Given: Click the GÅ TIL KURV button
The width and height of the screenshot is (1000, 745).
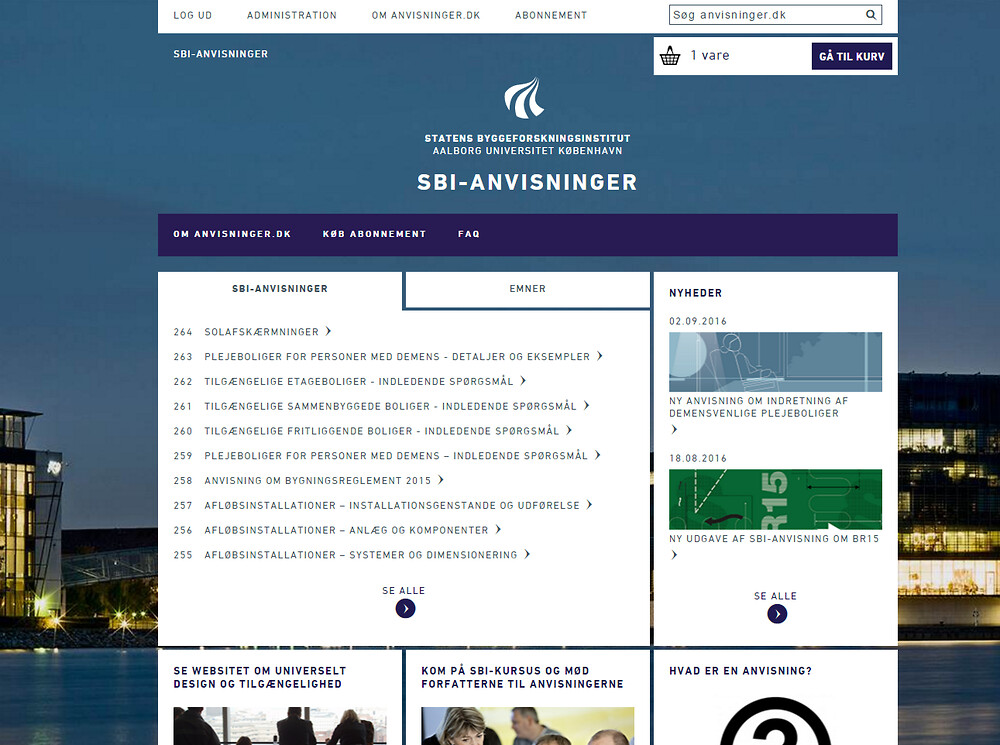Looking at the screenshot, I should (851, 56).
